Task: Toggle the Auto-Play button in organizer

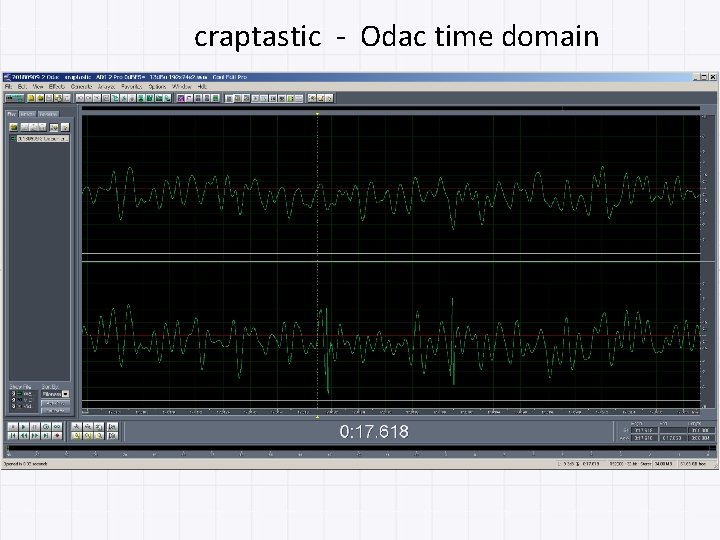Action: coord(55,404)
